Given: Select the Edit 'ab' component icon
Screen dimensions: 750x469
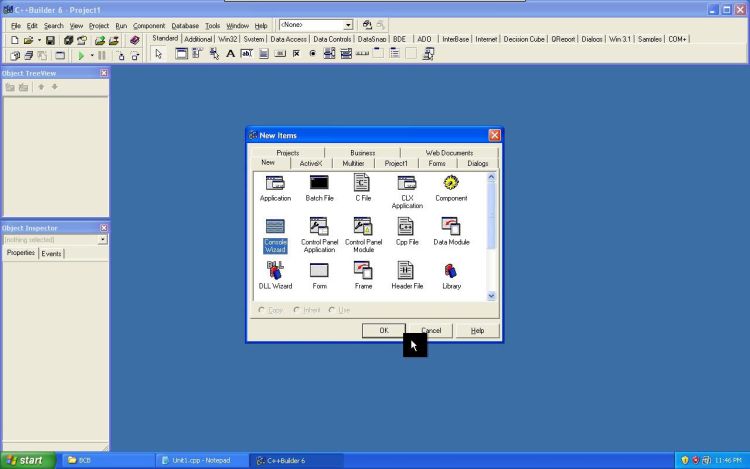Looking at the screenshot, I should click(x=246, y=54).
